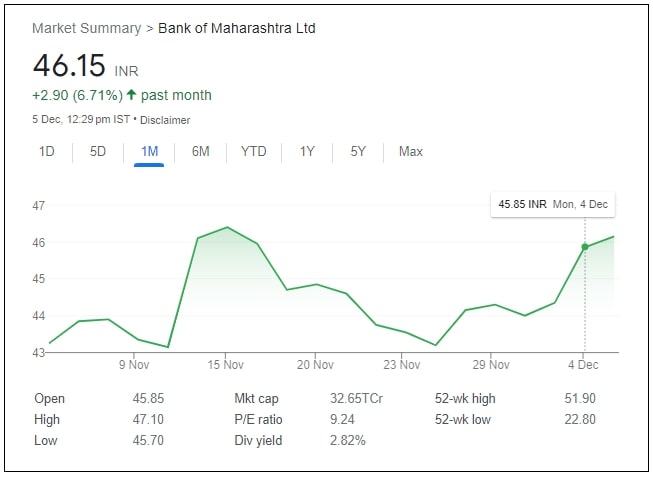
Task: Switch to the 5D range tab
Action: click(x=98, y=151)
